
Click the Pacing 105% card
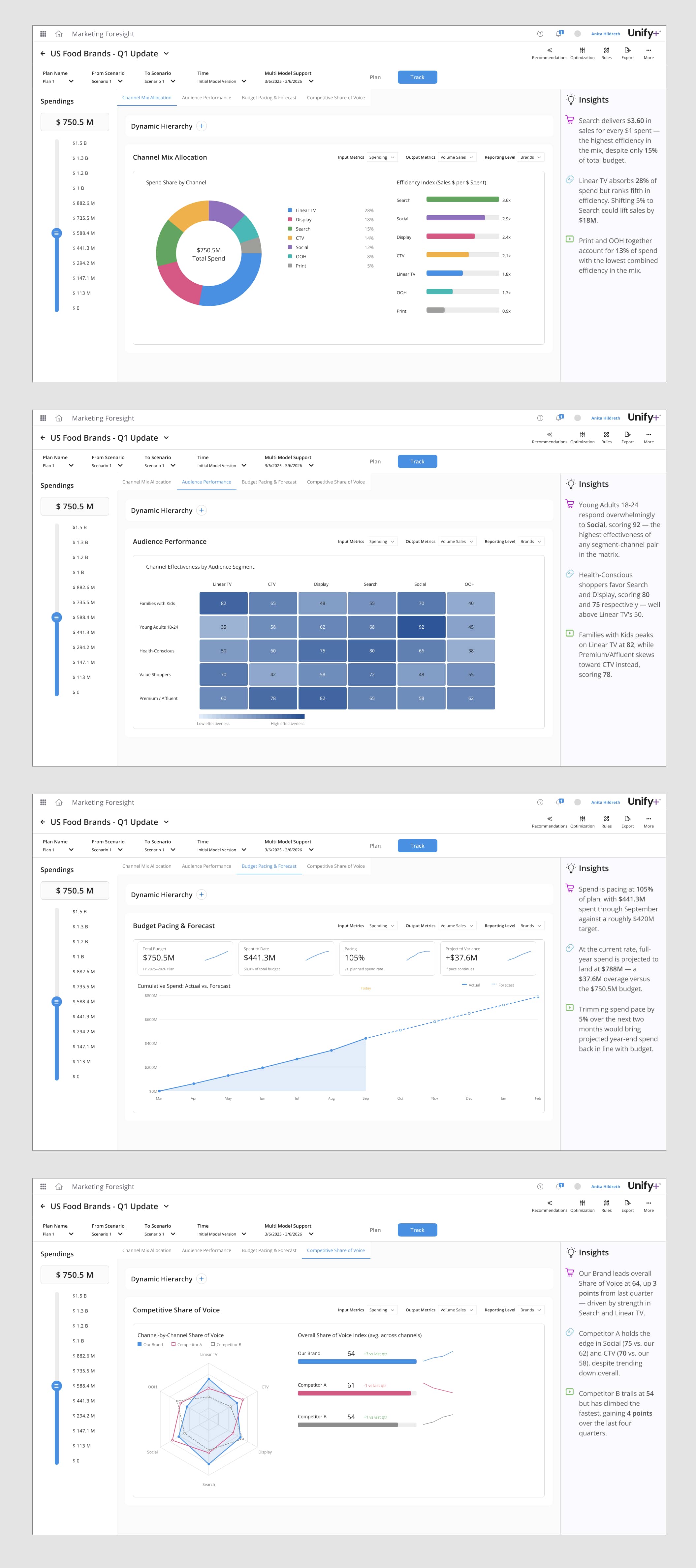coord(387,958)
